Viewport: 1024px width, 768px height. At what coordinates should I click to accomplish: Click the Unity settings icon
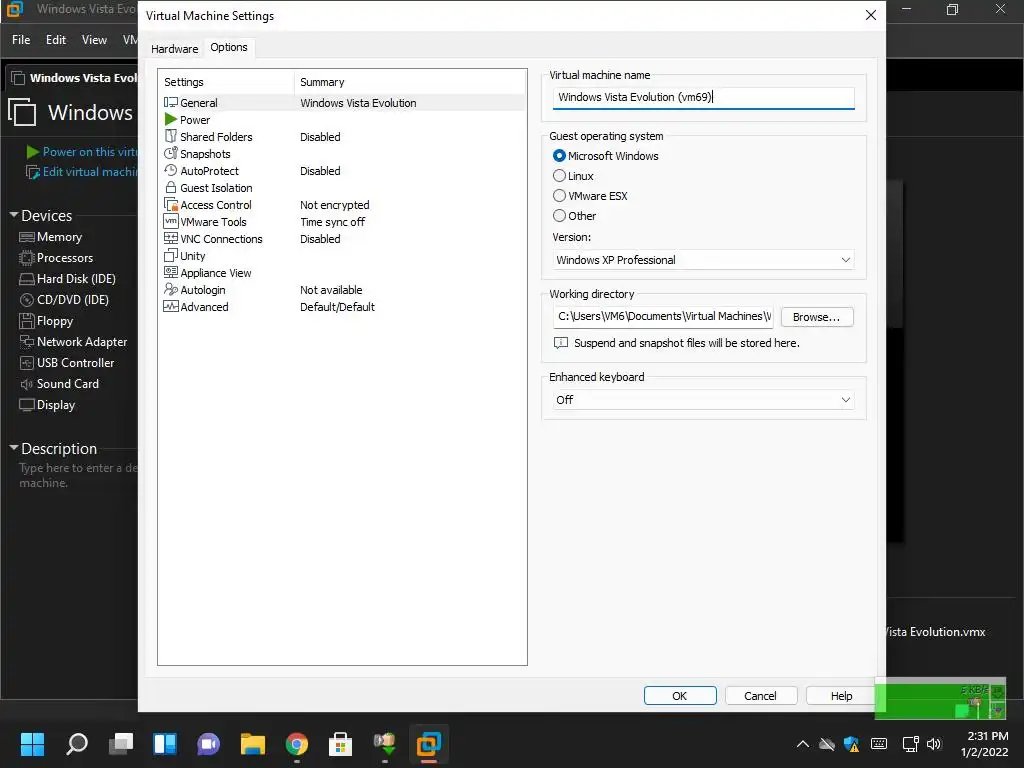pyautogui.click(x=170, y=255)
